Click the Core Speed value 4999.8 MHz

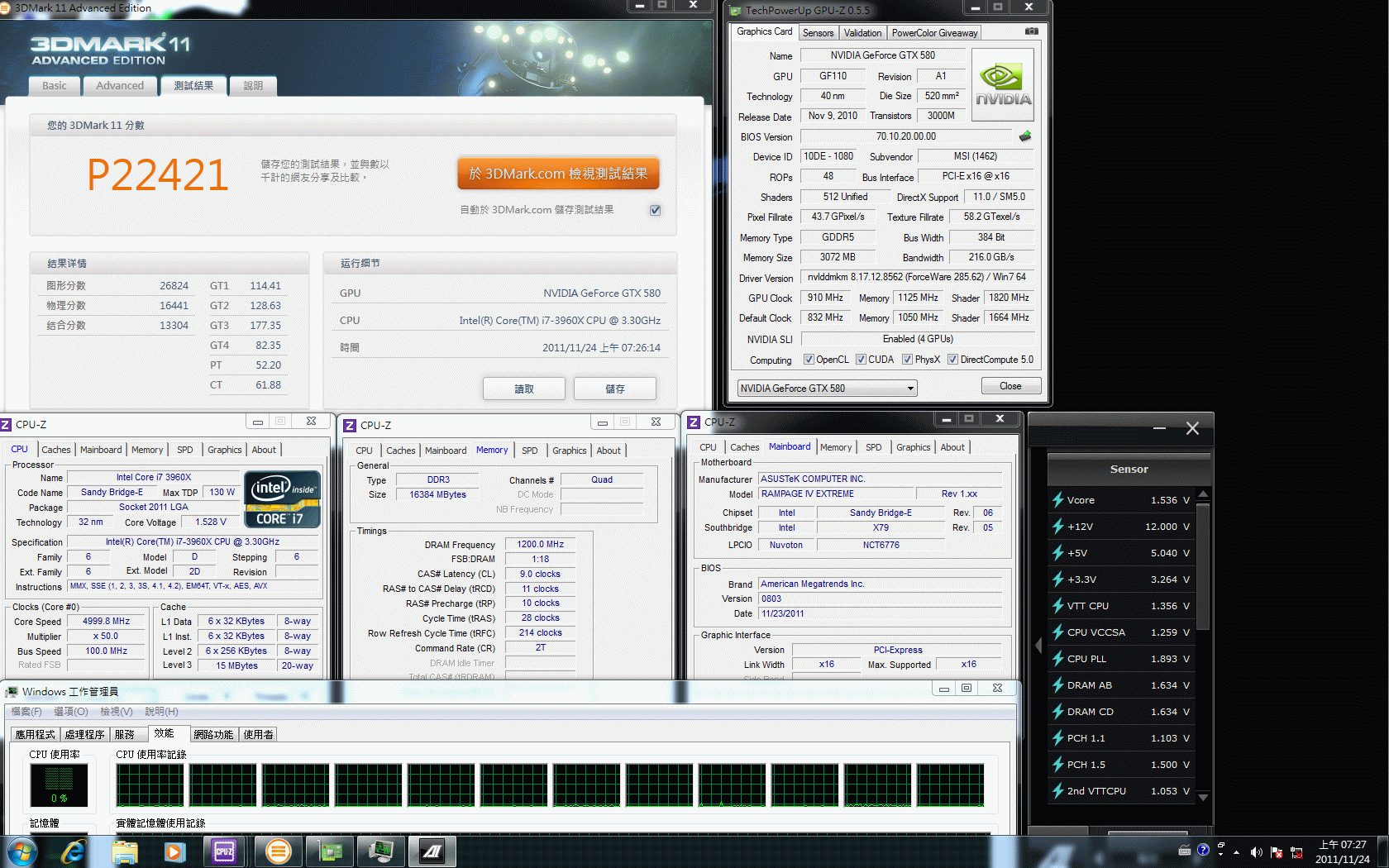[107, 621]
